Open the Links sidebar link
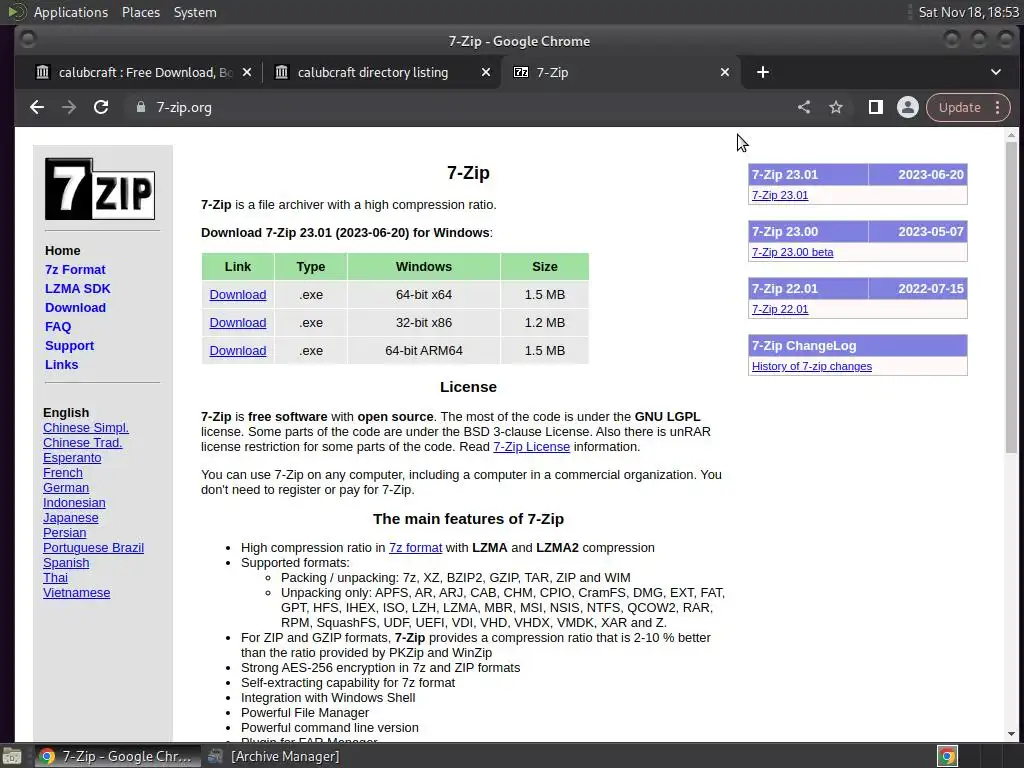The image size is (1024, 768). point(61,364)
